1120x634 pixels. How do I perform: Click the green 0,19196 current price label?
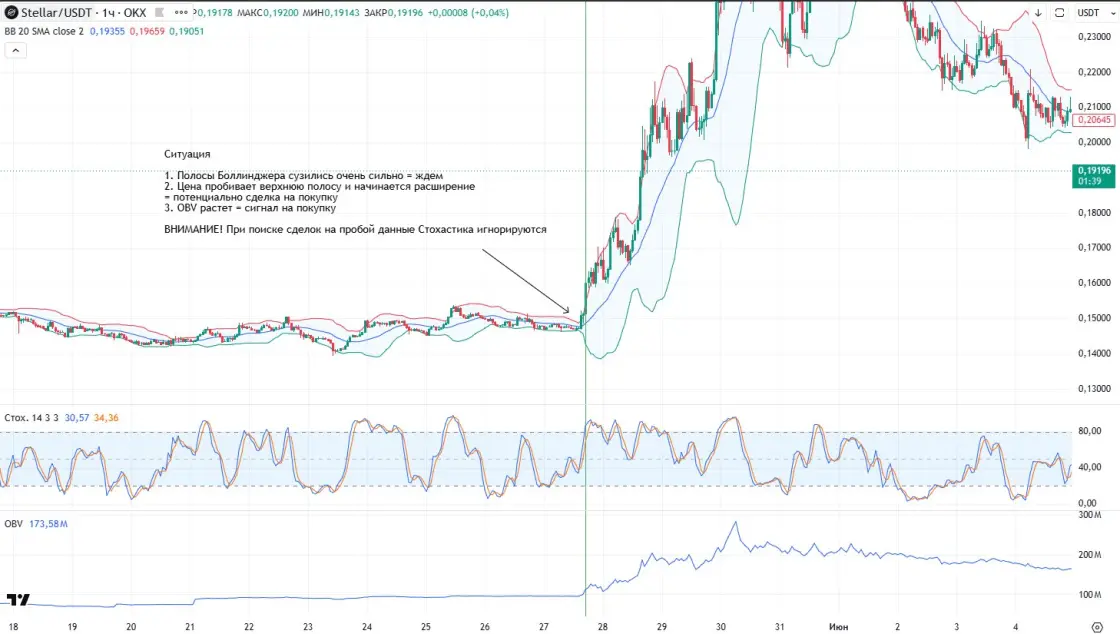[x=1094, y=176]
